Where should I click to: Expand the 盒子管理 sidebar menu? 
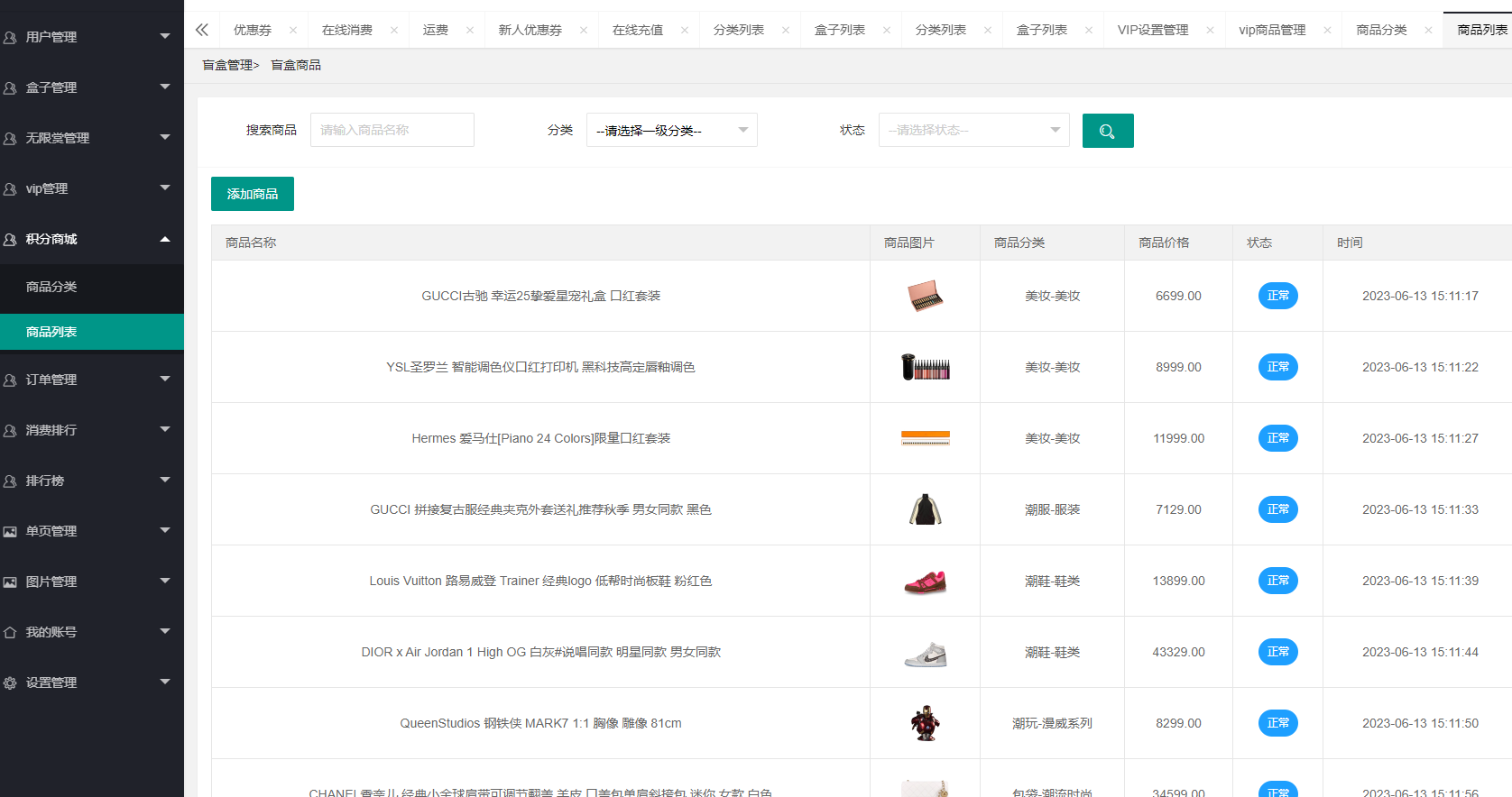(92, 87)
